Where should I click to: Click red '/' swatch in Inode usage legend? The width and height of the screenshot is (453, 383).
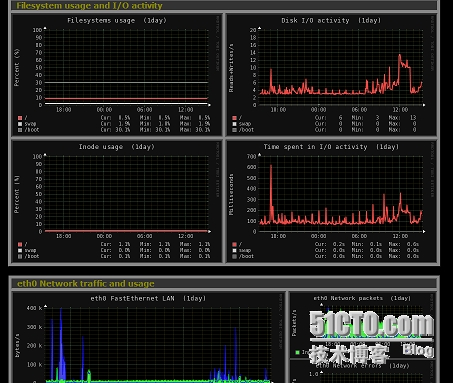pyautogui.click(x=20, y=244)
